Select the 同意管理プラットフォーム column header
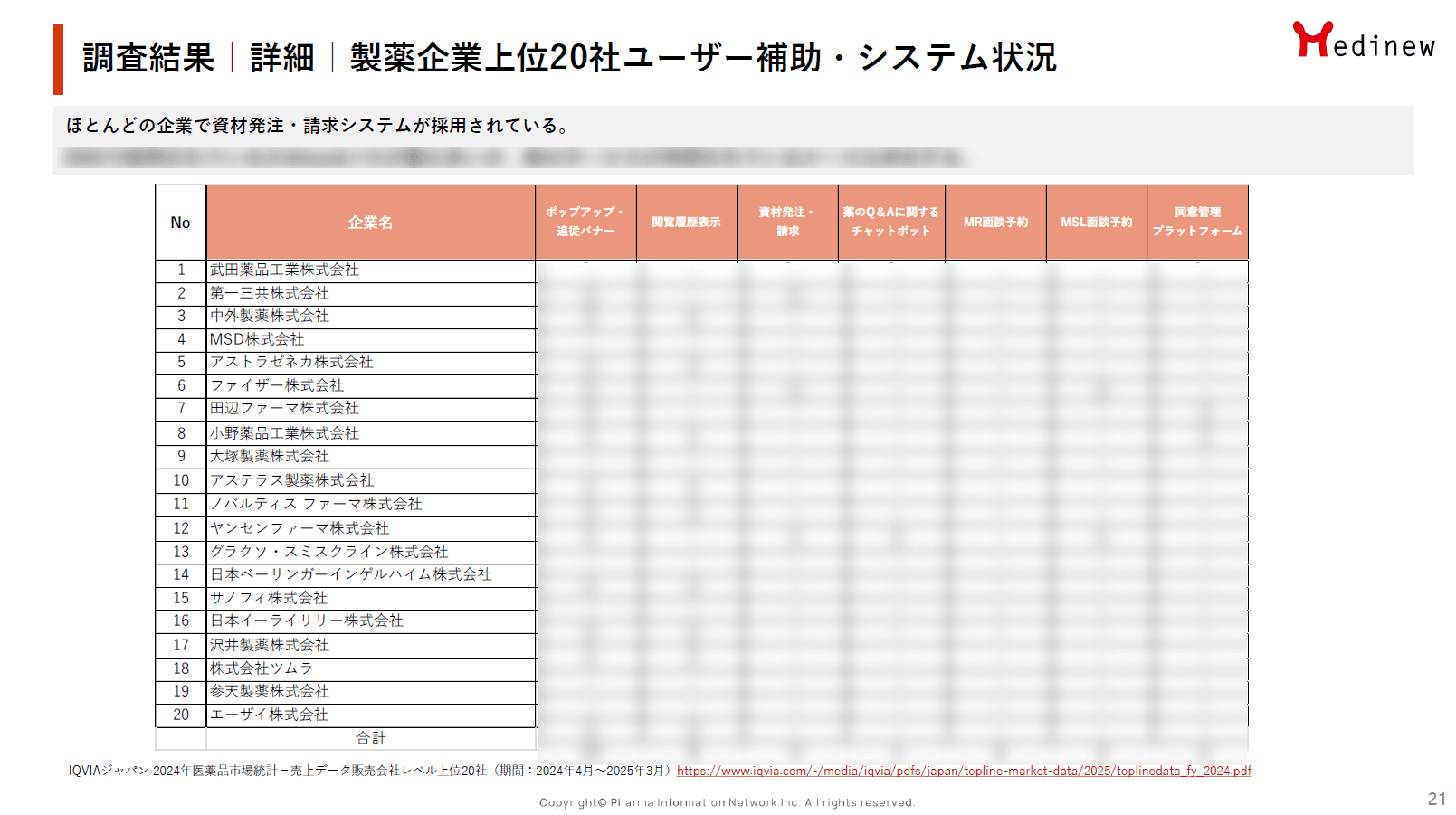Viewport: 1456px width, 815px height. point(1197,223)
